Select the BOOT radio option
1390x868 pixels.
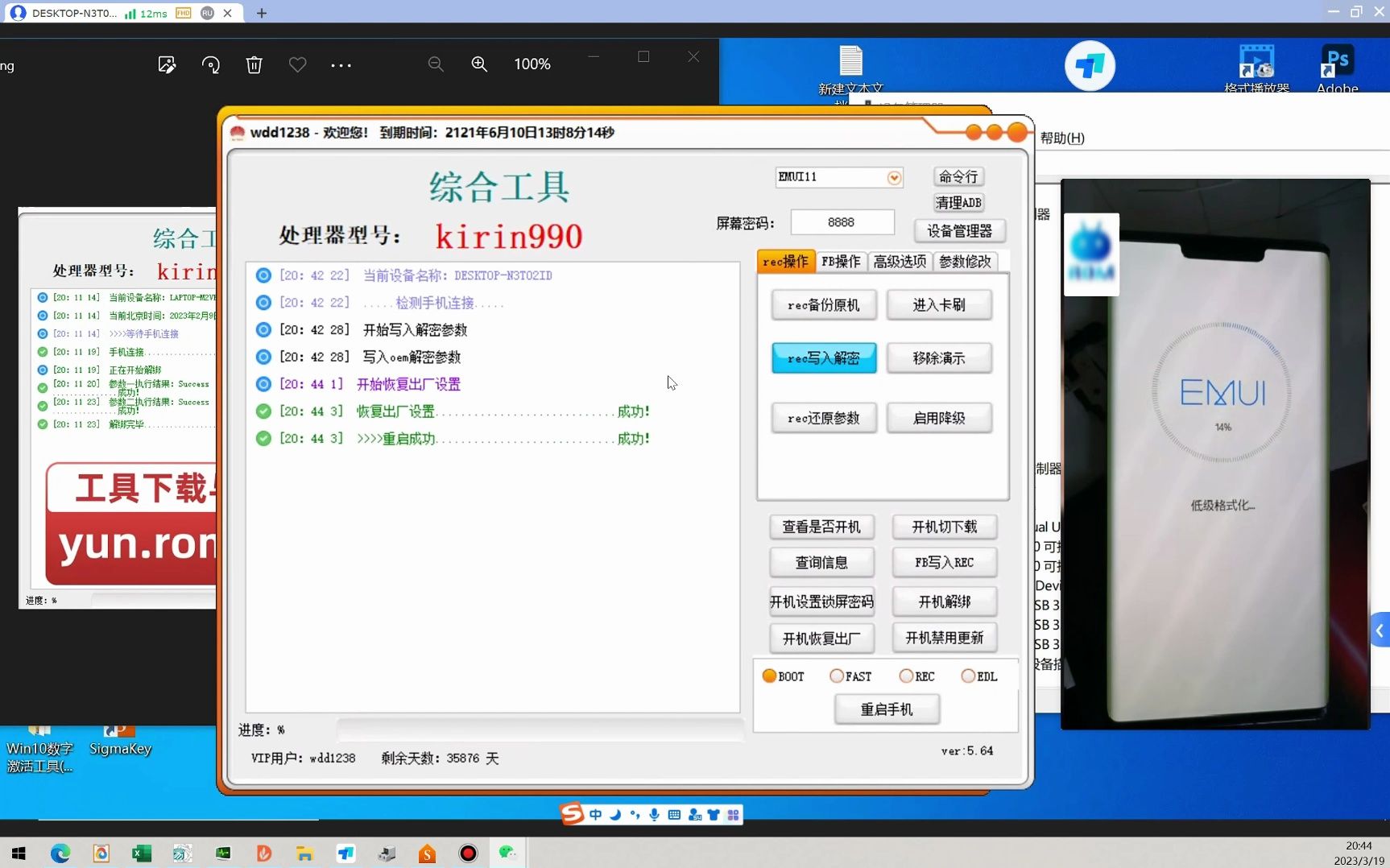click(783, 676)
